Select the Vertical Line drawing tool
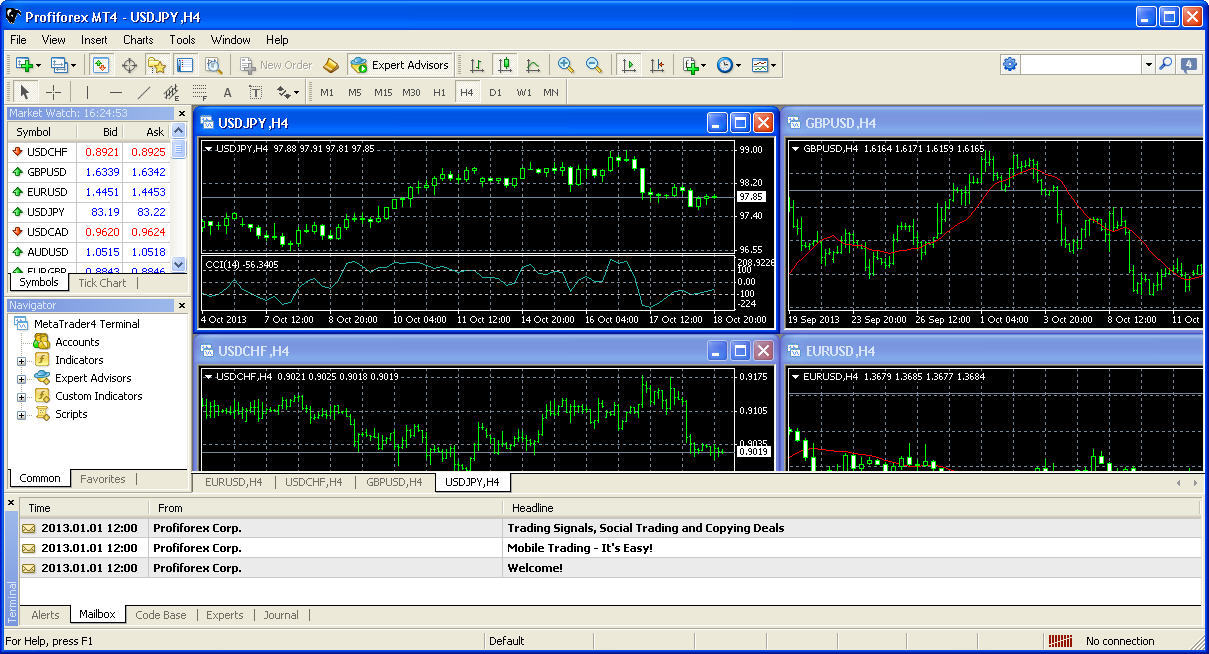 pos(87,92)
